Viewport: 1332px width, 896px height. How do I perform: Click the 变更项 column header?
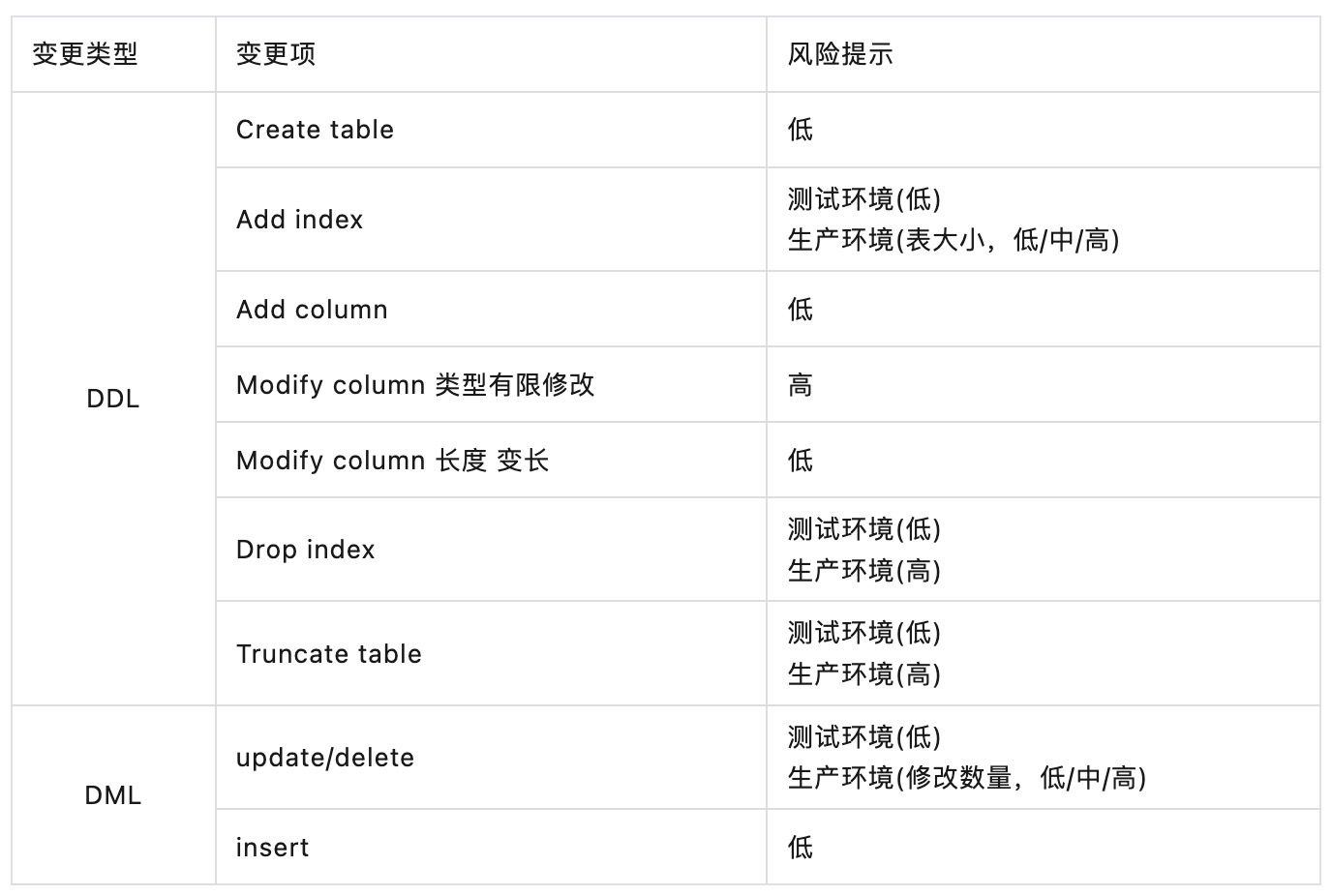pos(276,54)
